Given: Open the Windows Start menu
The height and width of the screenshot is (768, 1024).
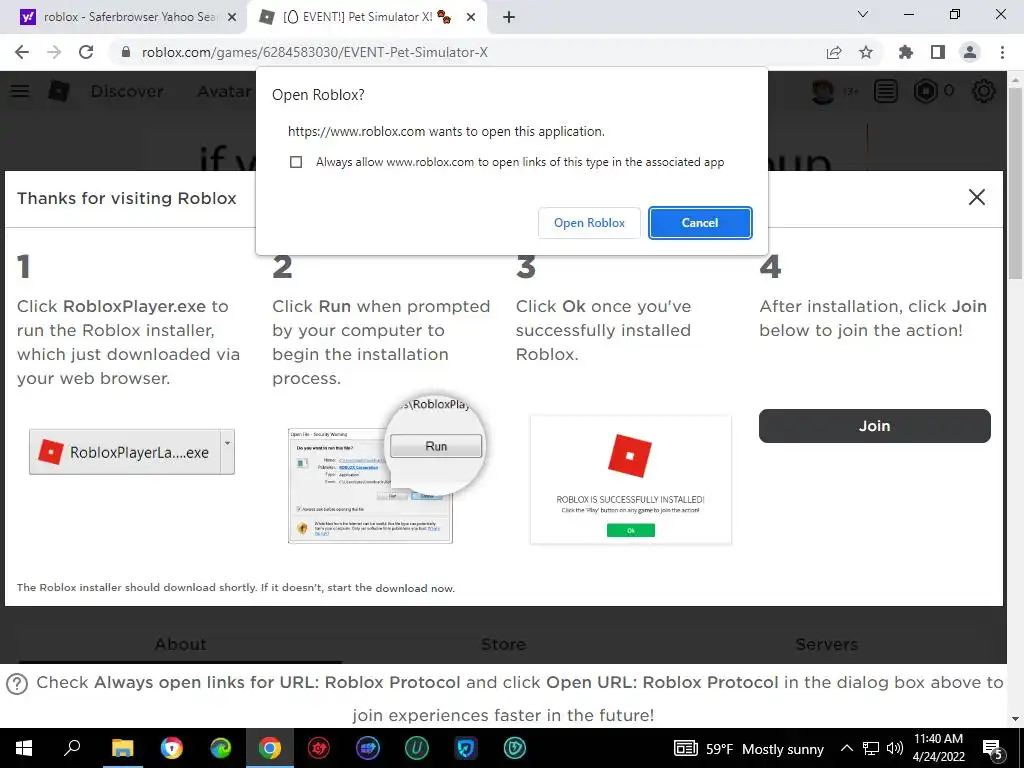Looking at the screenshot, I should click(x=24, y=748).
